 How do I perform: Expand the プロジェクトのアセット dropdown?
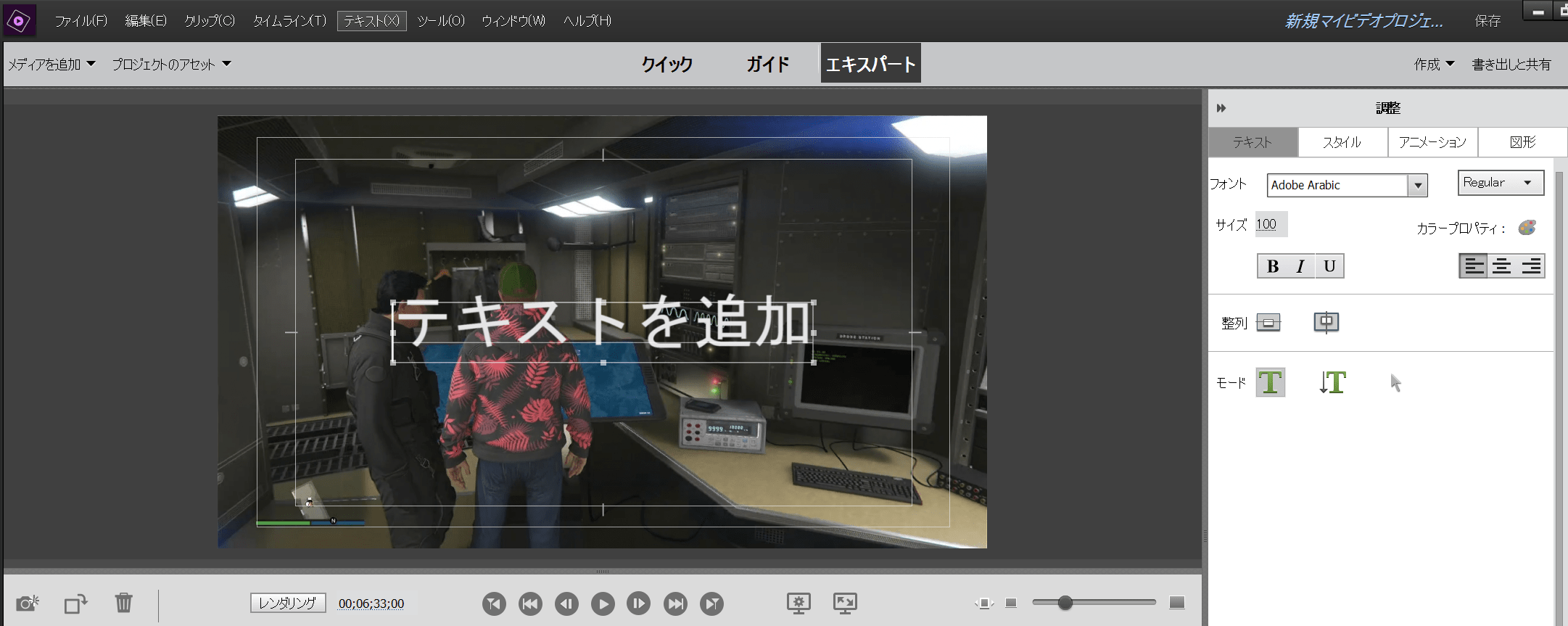click(x=171, y=65)
